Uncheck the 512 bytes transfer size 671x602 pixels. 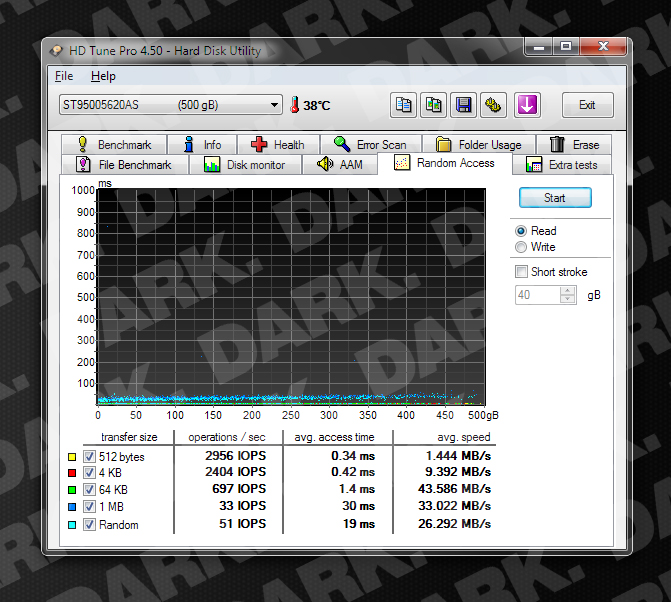89,457
